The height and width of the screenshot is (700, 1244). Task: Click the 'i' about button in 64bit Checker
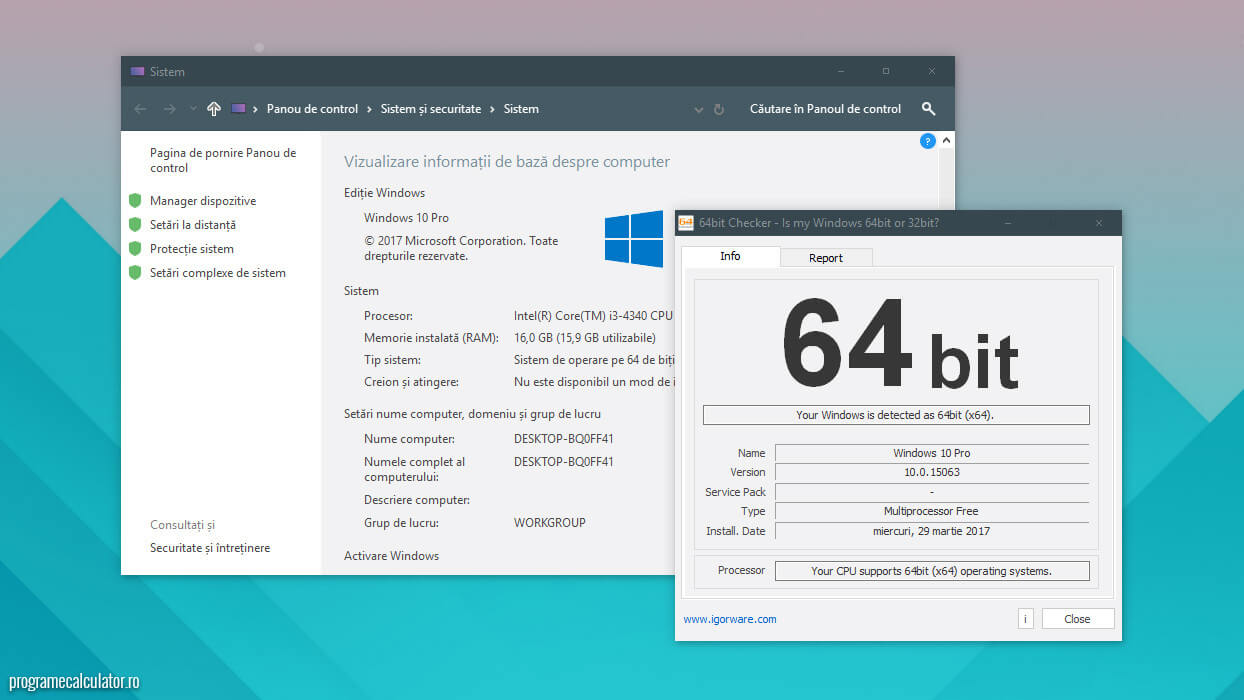(x=1025, y=619)
